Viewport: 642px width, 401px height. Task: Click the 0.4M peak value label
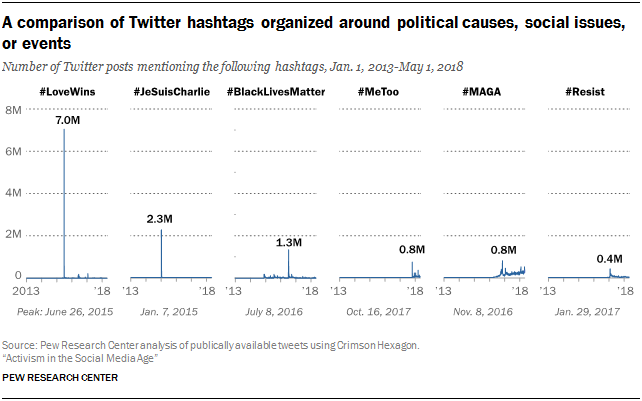[x=607, y=259]
